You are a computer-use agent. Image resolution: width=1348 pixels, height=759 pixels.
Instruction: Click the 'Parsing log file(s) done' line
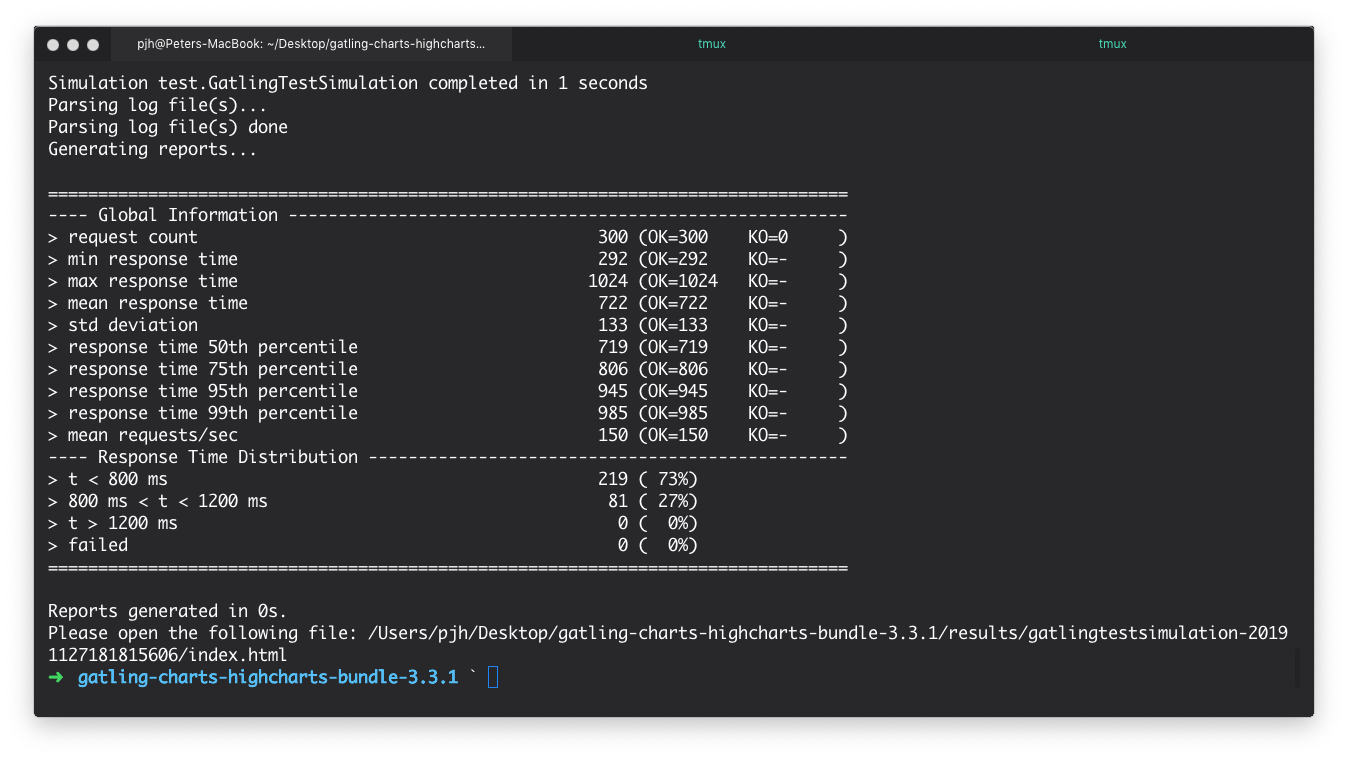pos(168,127)
